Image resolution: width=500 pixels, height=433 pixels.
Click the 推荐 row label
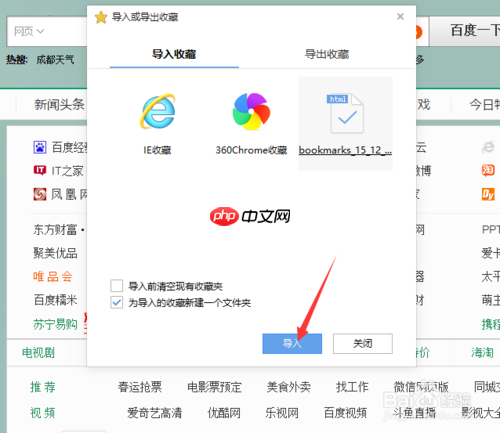[x=43, y=387]
